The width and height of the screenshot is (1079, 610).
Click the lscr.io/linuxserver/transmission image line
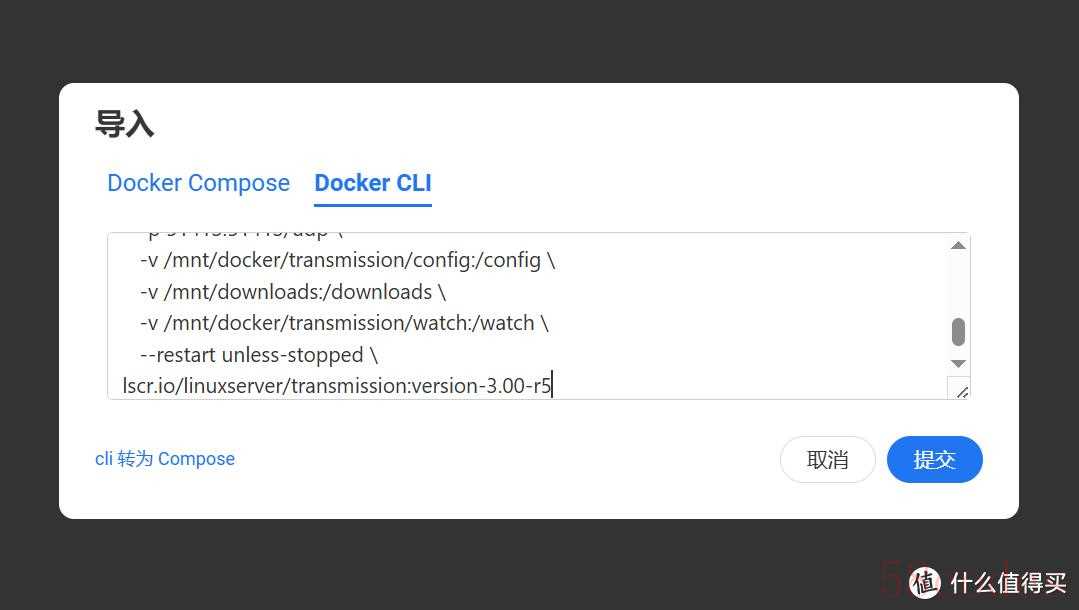pyautogui.click(x=337, y=386)
